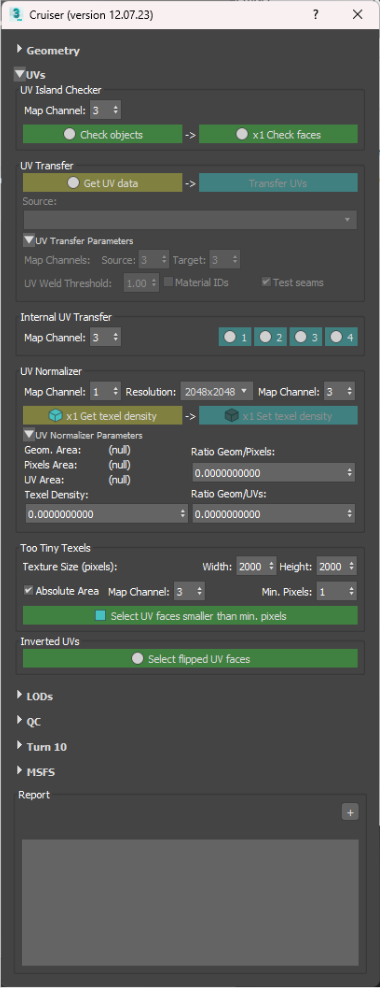This screenshot has width=380, height=991.
Task: Click Check objects button
Action: pyautogui.click(x=102, y=135)
